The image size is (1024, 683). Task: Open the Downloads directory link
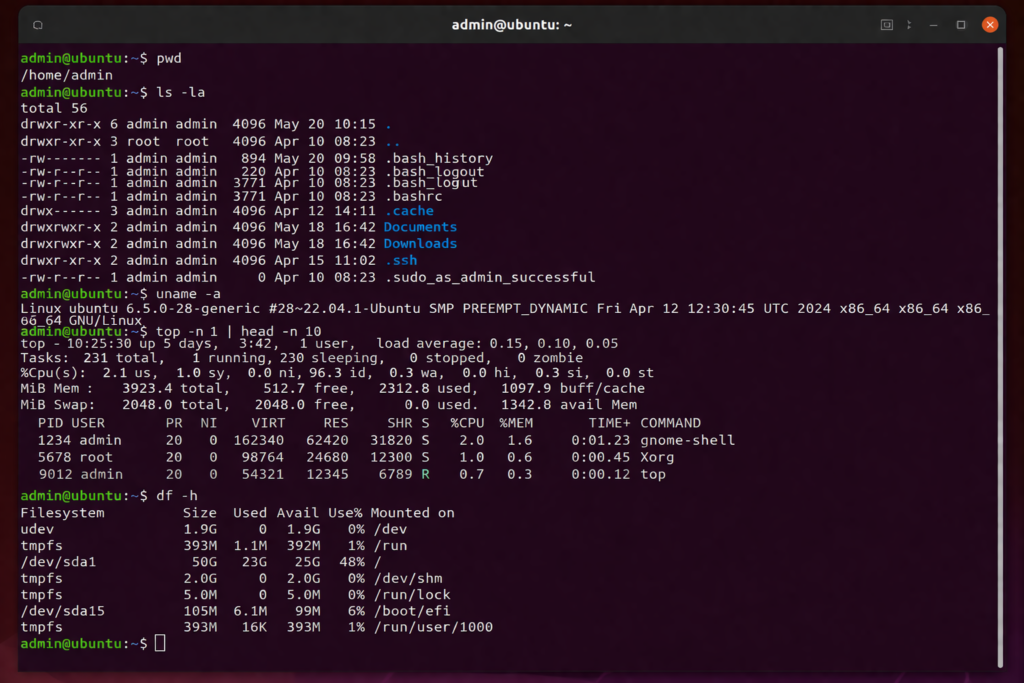point(419,243)
